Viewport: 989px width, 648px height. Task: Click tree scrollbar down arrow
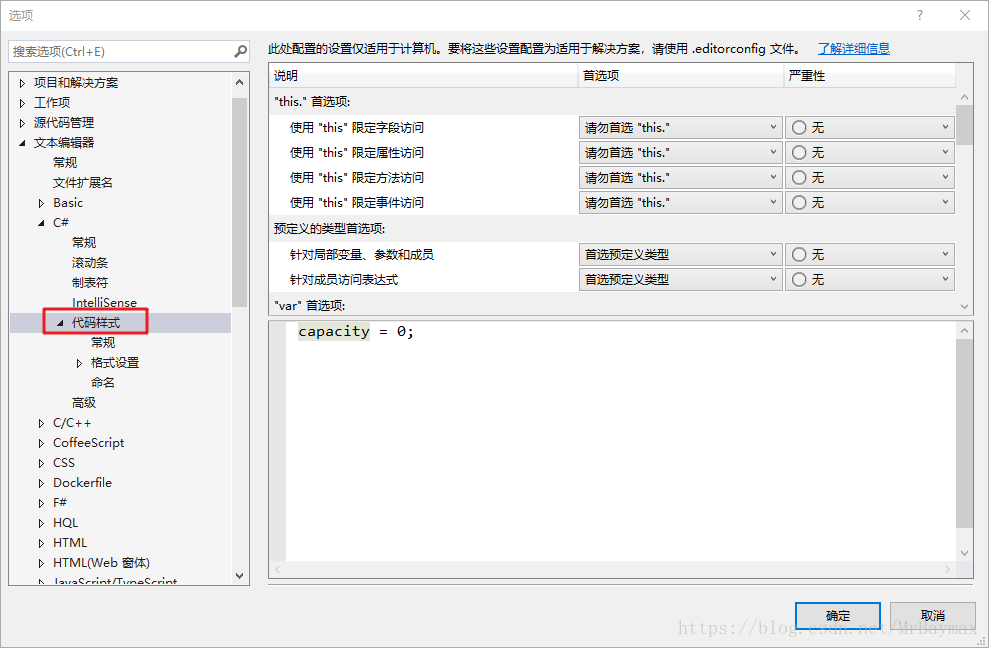click(239, 575)
